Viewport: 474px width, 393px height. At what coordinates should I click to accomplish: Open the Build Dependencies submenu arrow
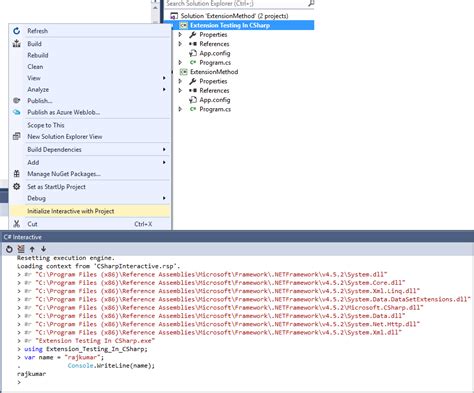(164, 149)
